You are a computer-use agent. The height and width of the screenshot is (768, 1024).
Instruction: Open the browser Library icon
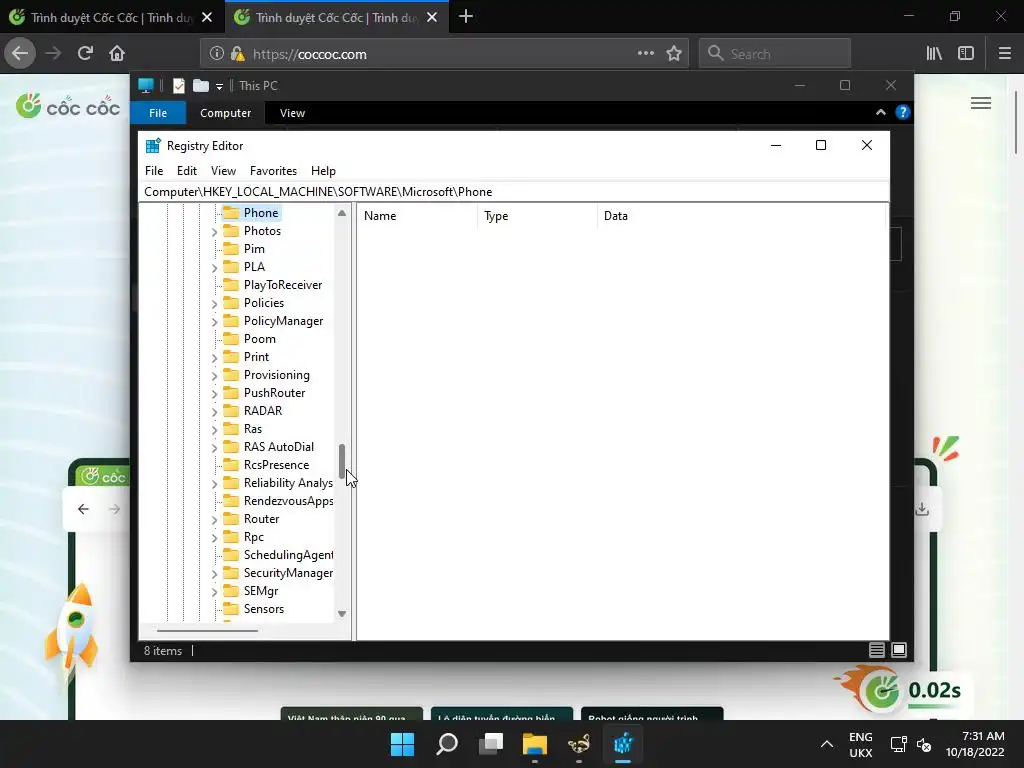click(934, 54)
